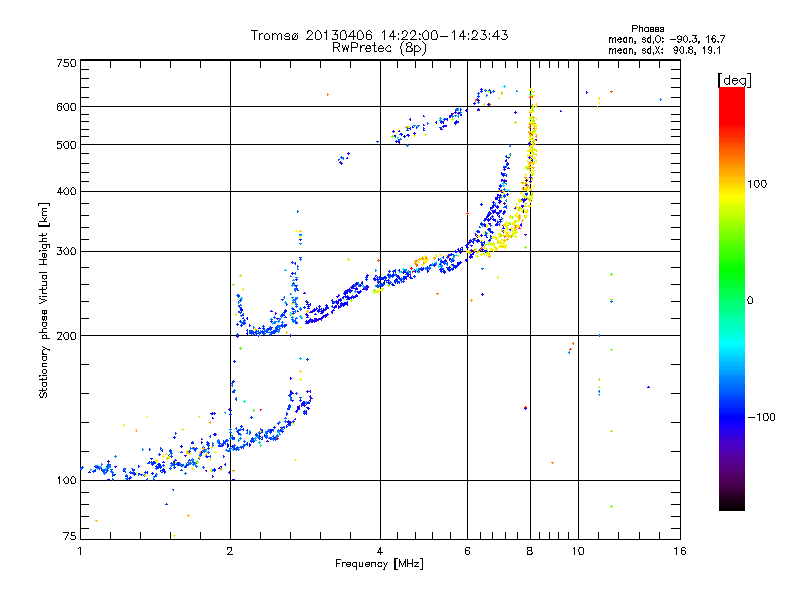Click the plot title 'Tromsø 20130406 14:22:00-14:23:43'
The width and height of the screenshot is (800, 600).
tap(379, 35)
